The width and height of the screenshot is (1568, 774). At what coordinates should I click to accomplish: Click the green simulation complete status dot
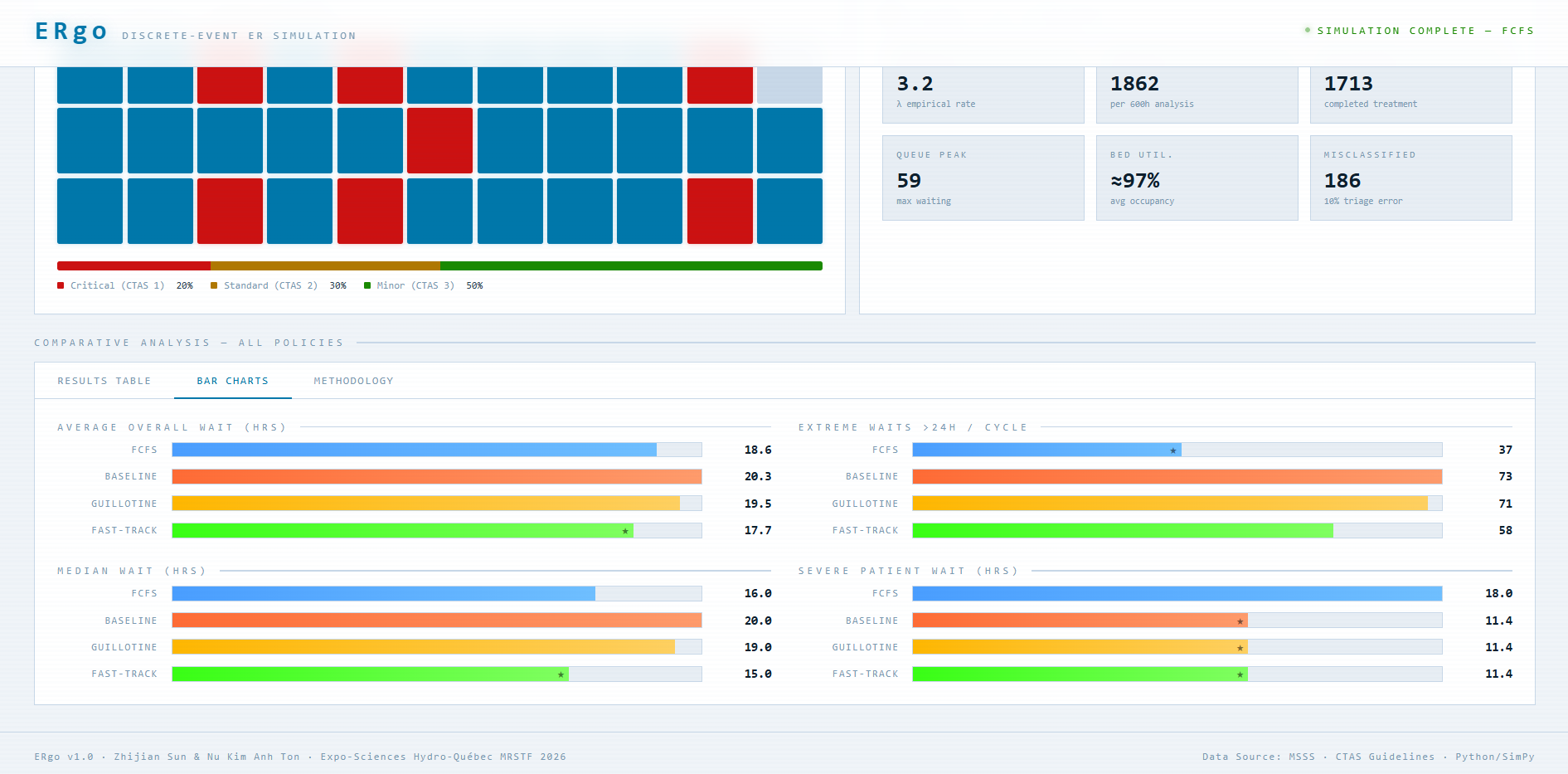[1308, 31]
